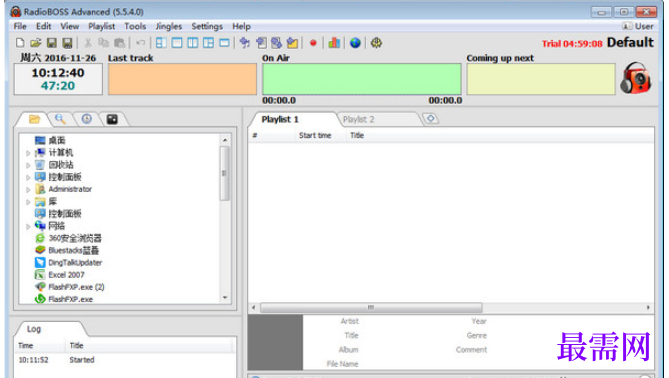Open the Help menu
Screen dimensions: 669x378
pos(241,26)
